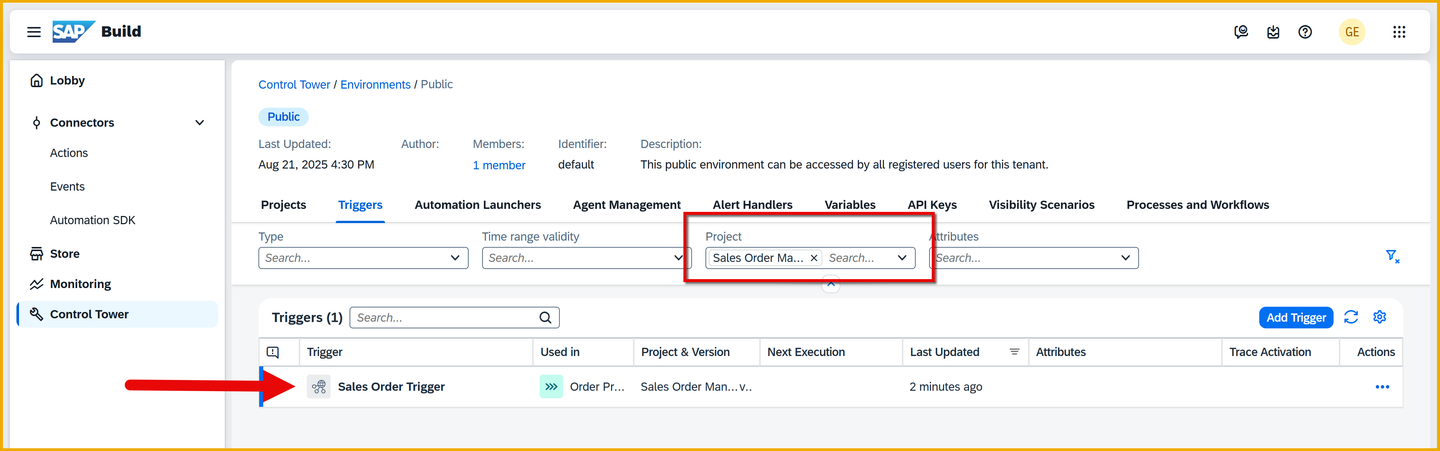
Task: Open the Sales Order Trigger row
Action: tap(830, 387)
